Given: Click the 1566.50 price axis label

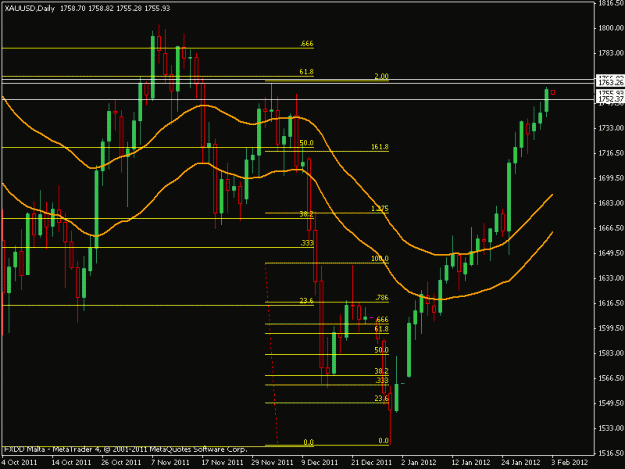Looking at the screenshot, I should [611, 378].
